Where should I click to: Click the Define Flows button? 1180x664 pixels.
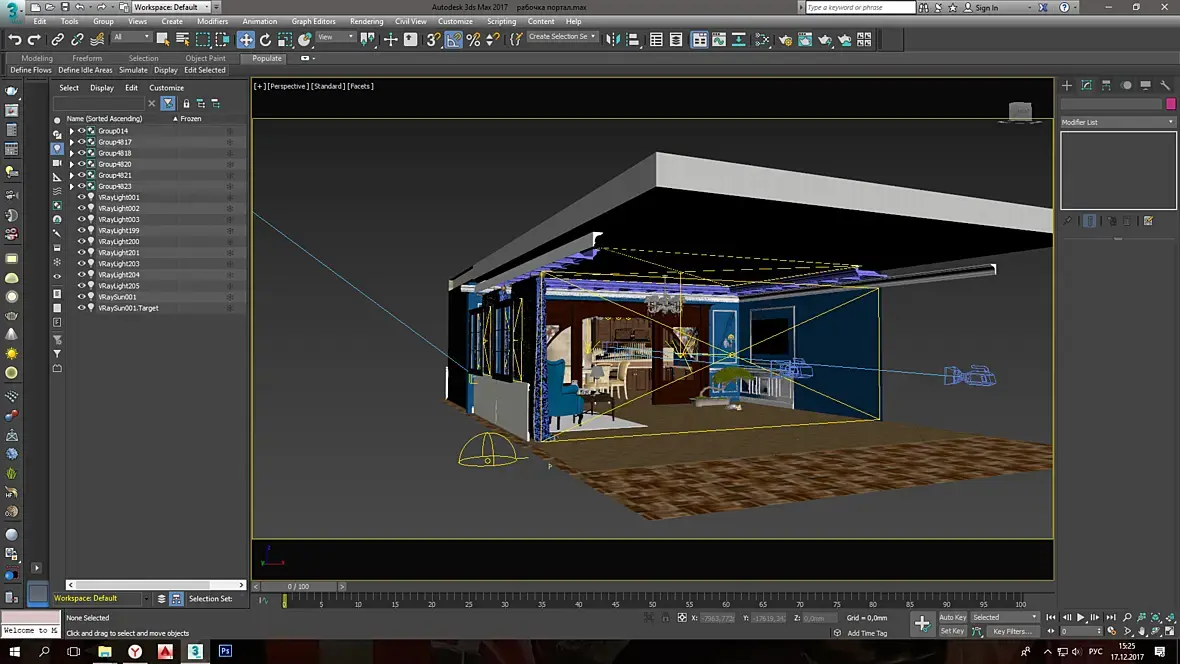coord(31,70)
